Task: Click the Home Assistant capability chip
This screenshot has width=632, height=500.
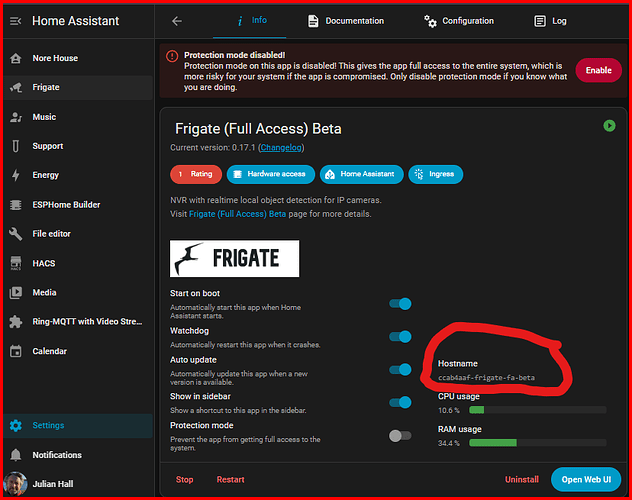Action: click(362, 174)
